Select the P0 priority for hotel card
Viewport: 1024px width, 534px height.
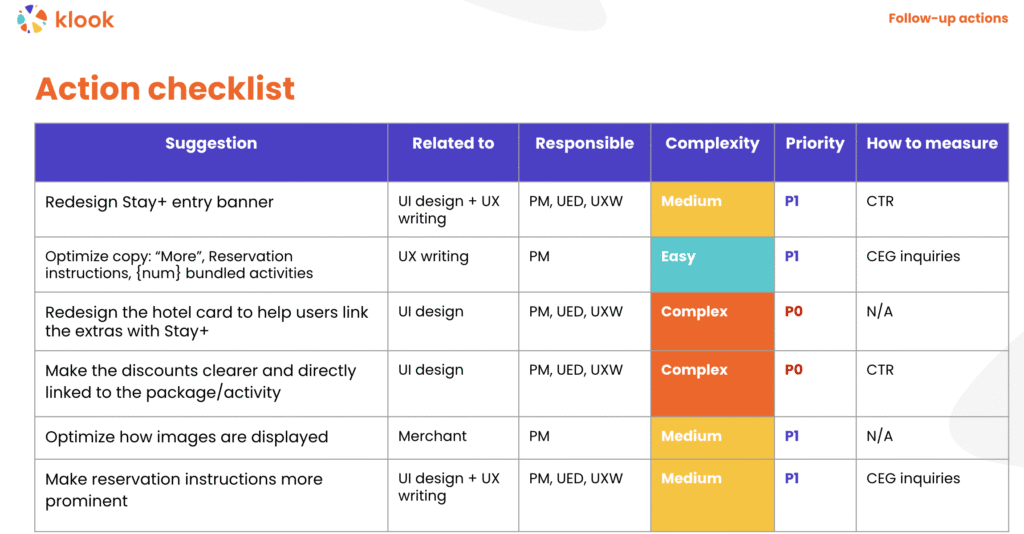(x=794, y=312)
